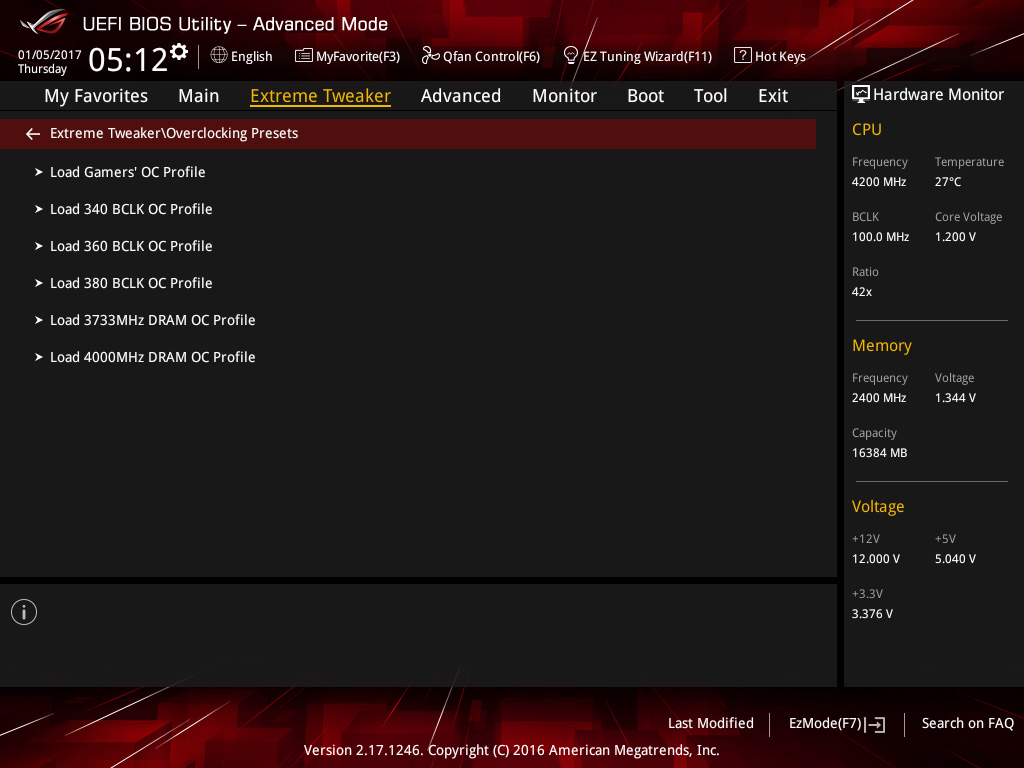Open time settings via gear icon
Viewport: 1024px width, 768px height.
tap(179, 52)
